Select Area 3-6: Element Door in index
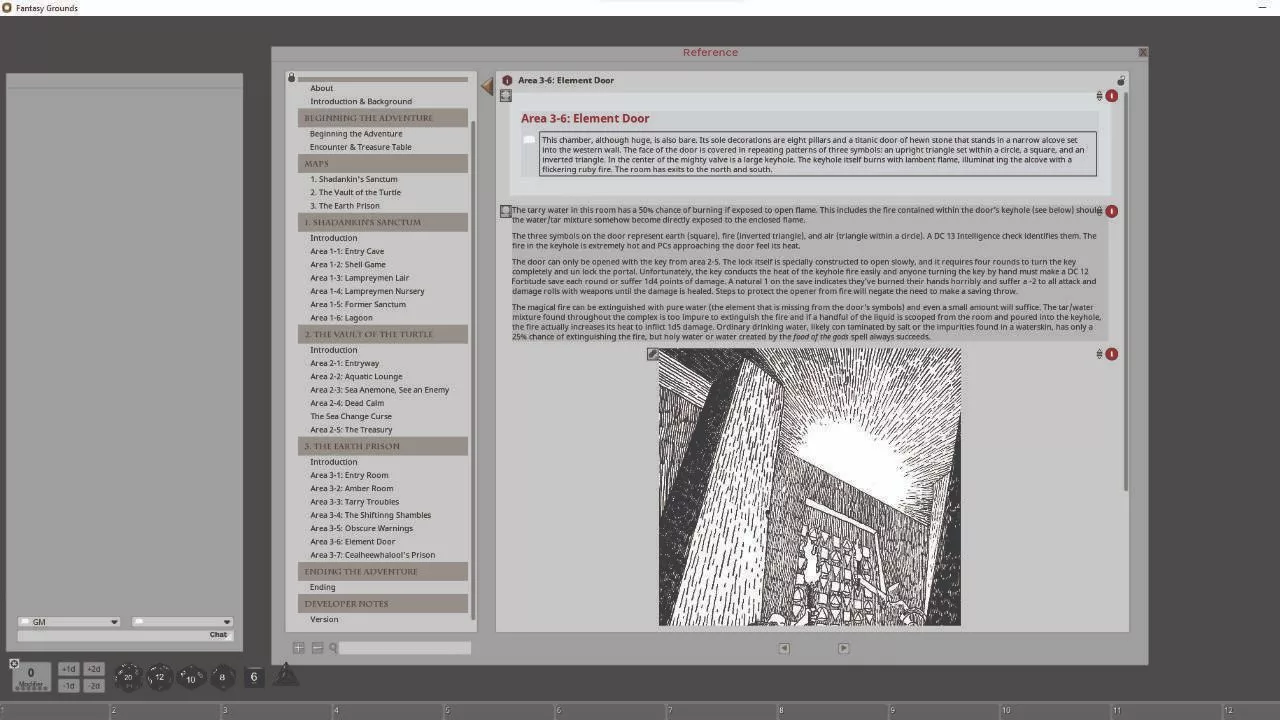The height and width of the screenshot is (720, 1280). coord(352,542)
